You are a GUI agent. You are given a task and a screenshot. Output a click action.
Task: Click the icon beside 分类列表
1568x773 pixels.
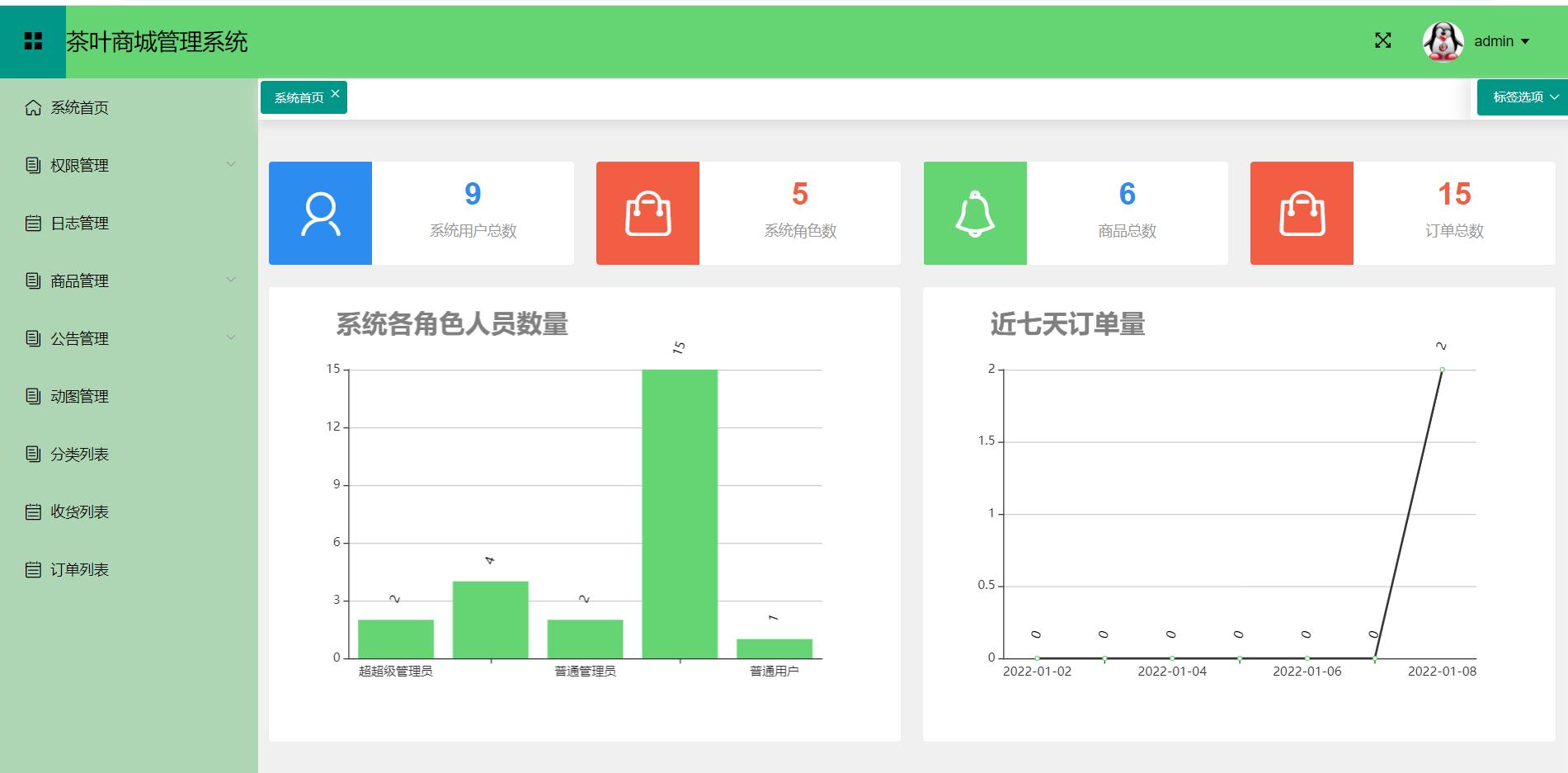[x=33, y=454]
